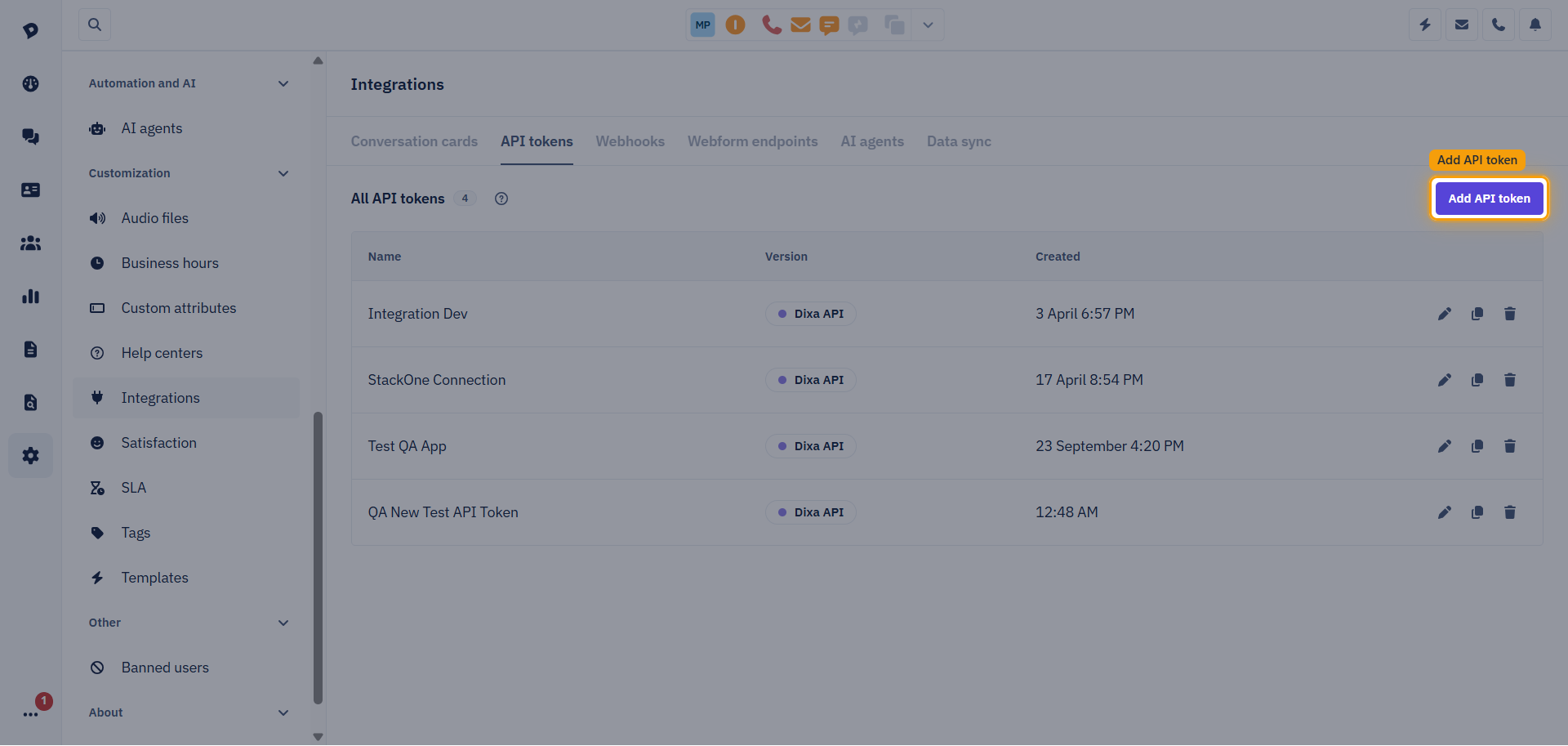This screenshot has height=746, width=1568.
Task: Collapse the Customization section
Action: tap(283, 173)
